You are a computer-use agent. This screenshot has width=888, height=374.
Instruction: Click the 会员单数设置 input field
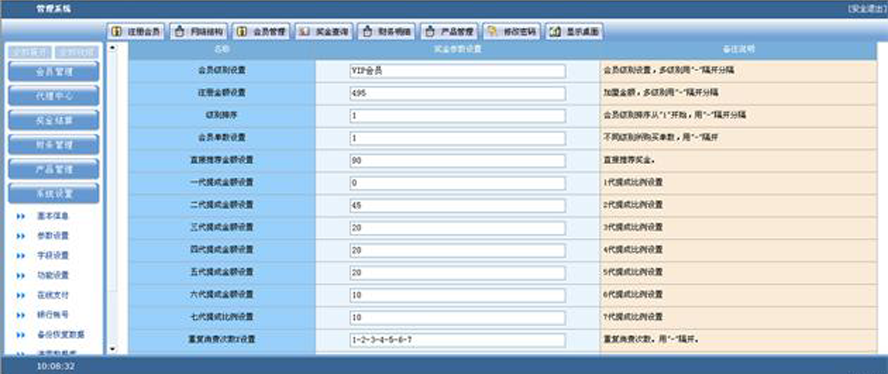458,138
